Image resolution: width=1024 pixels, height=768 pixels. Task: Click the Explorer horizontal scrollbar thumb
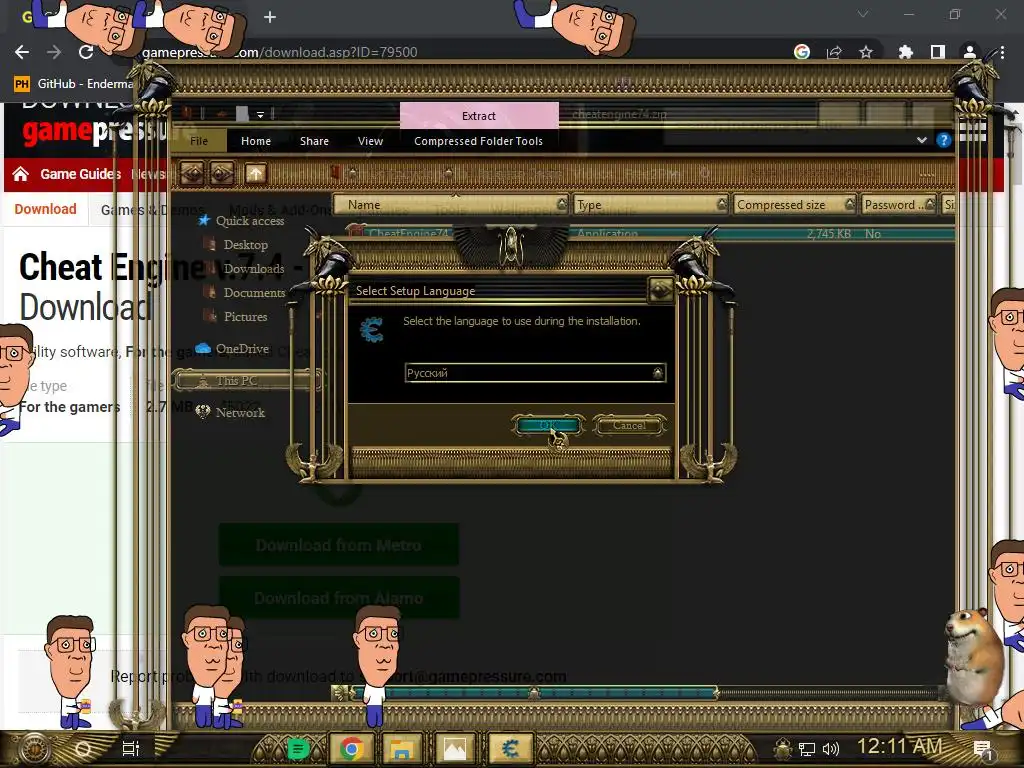[536, 693]
